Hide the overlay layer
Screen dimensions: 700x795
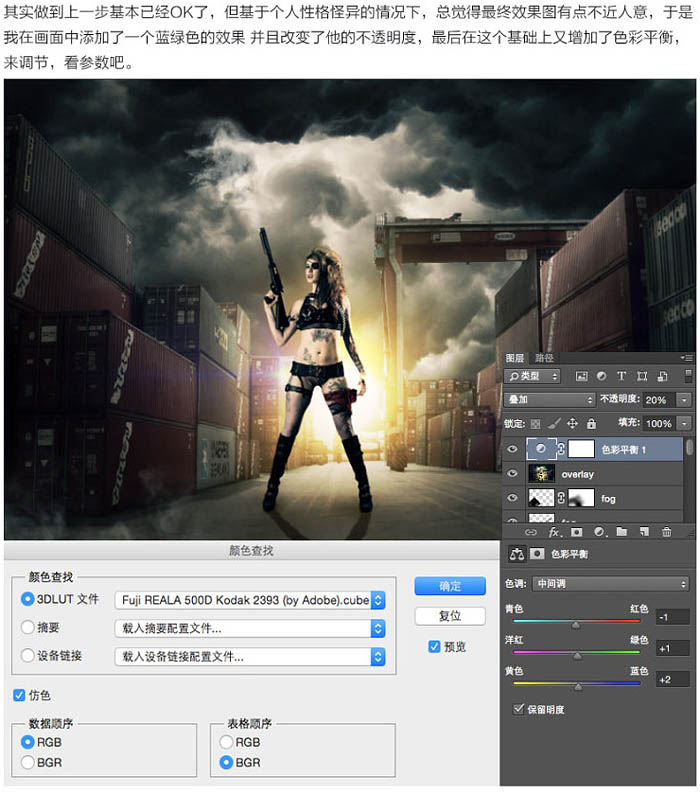pyautogui.click(x=512, y=474)
